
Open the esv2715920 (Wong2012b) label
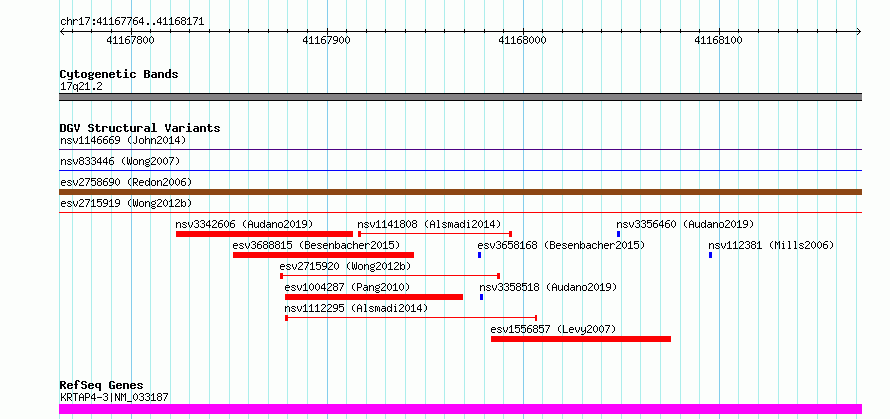click(345, 266)
